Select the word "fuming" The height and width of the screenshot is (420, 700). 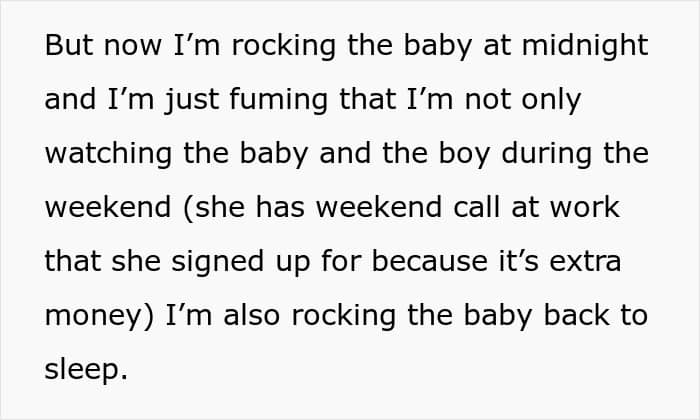tap(279, 100)
